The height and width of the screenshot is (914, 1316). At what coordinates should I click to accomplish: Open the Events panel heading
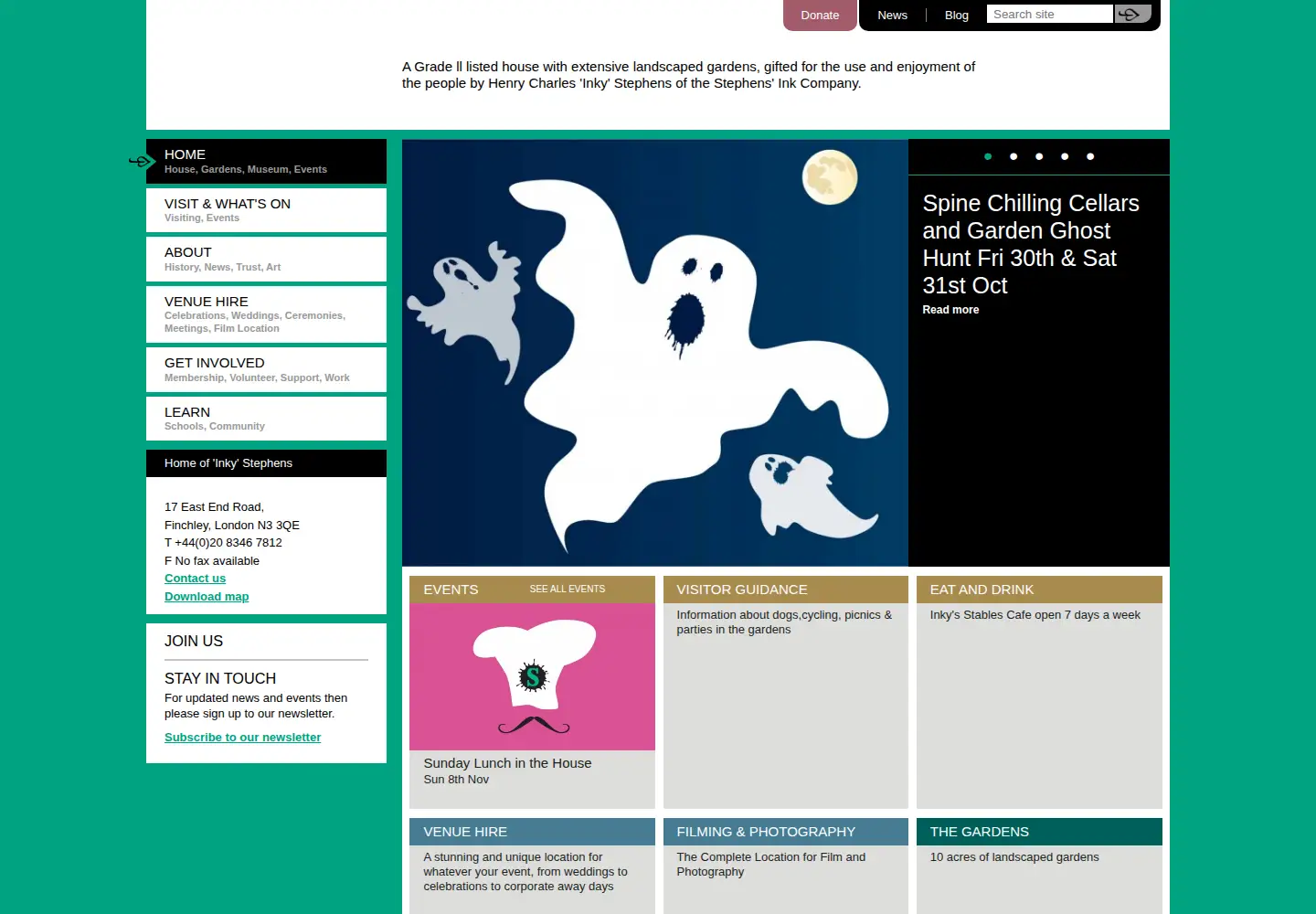[x=451, y=590]
